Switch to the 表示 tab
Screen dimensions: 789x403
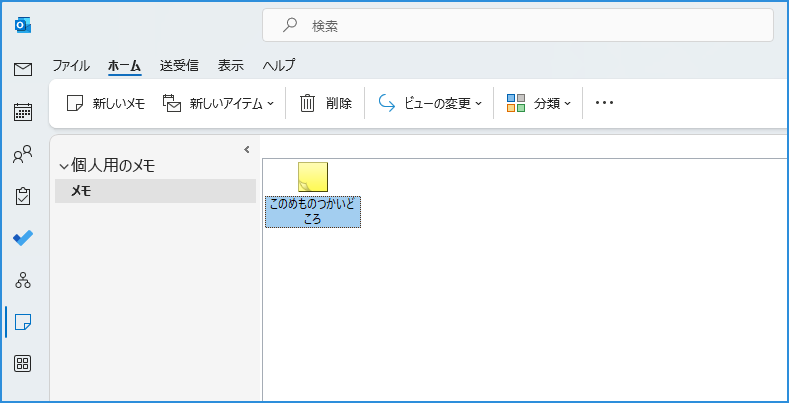coord(230,65)
